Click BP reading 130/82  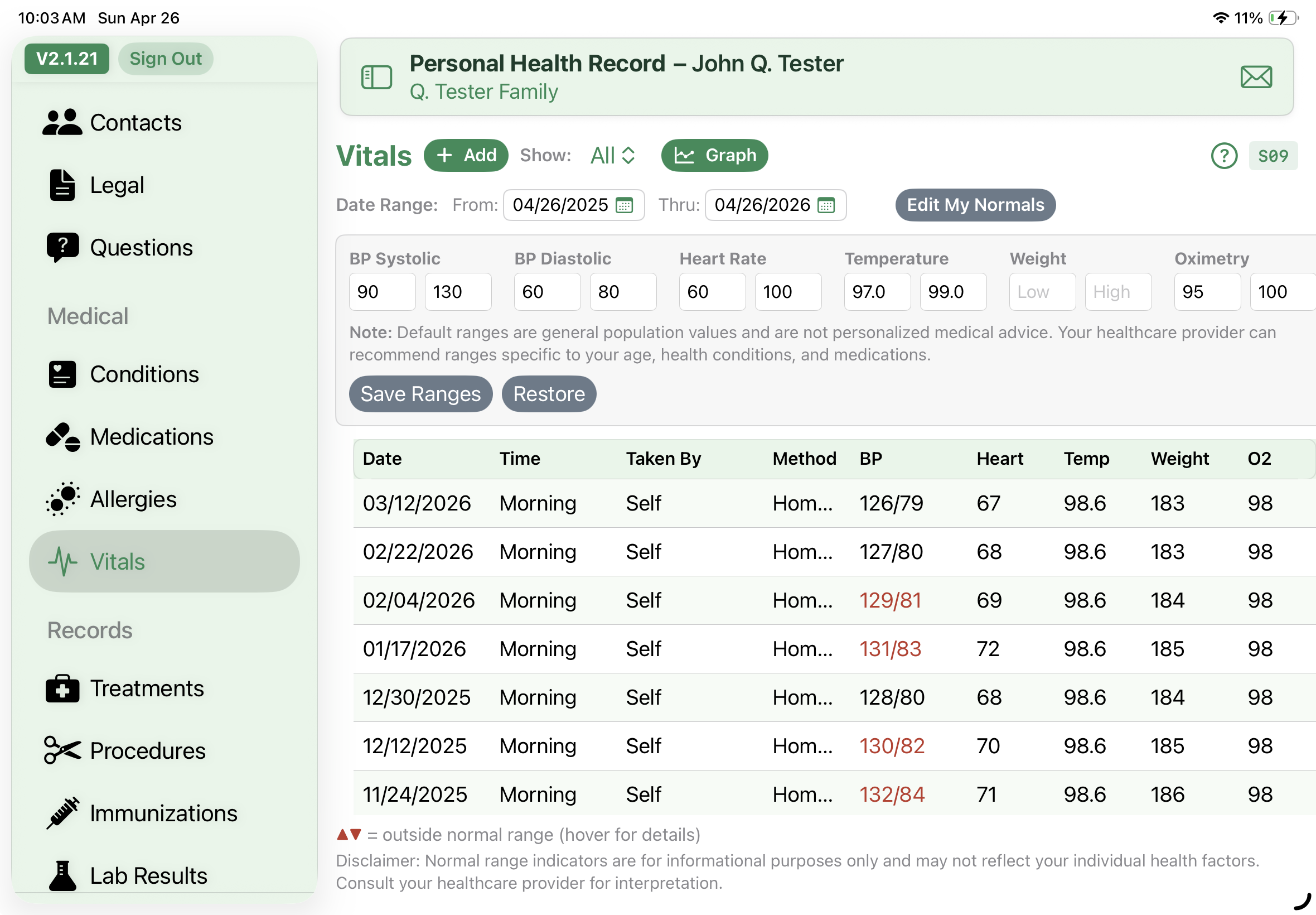tap(892, 747)
